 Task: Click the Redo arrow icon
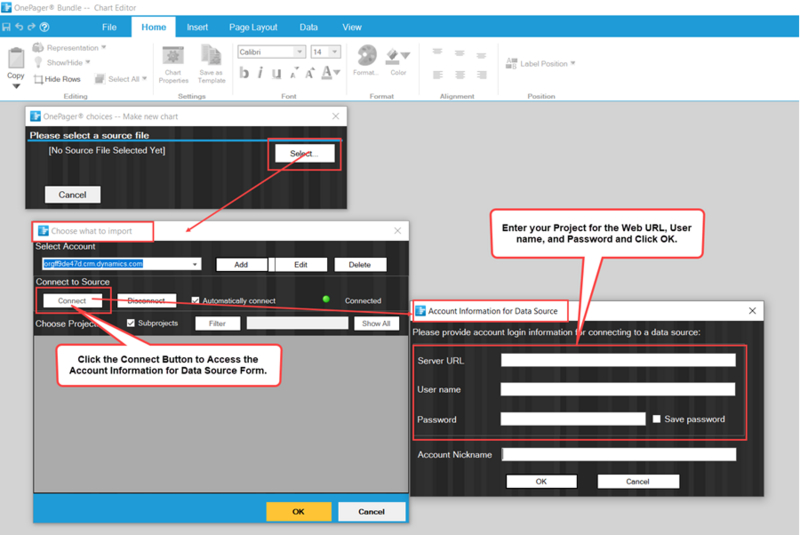[x=32, y=27]
